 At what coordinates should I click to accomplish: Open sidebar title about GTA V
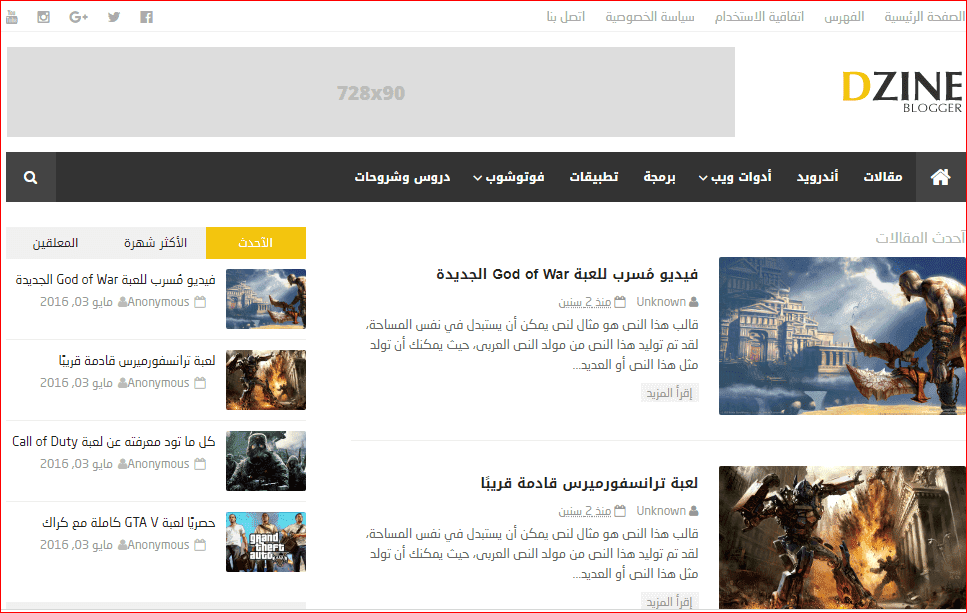click(128, 523)
